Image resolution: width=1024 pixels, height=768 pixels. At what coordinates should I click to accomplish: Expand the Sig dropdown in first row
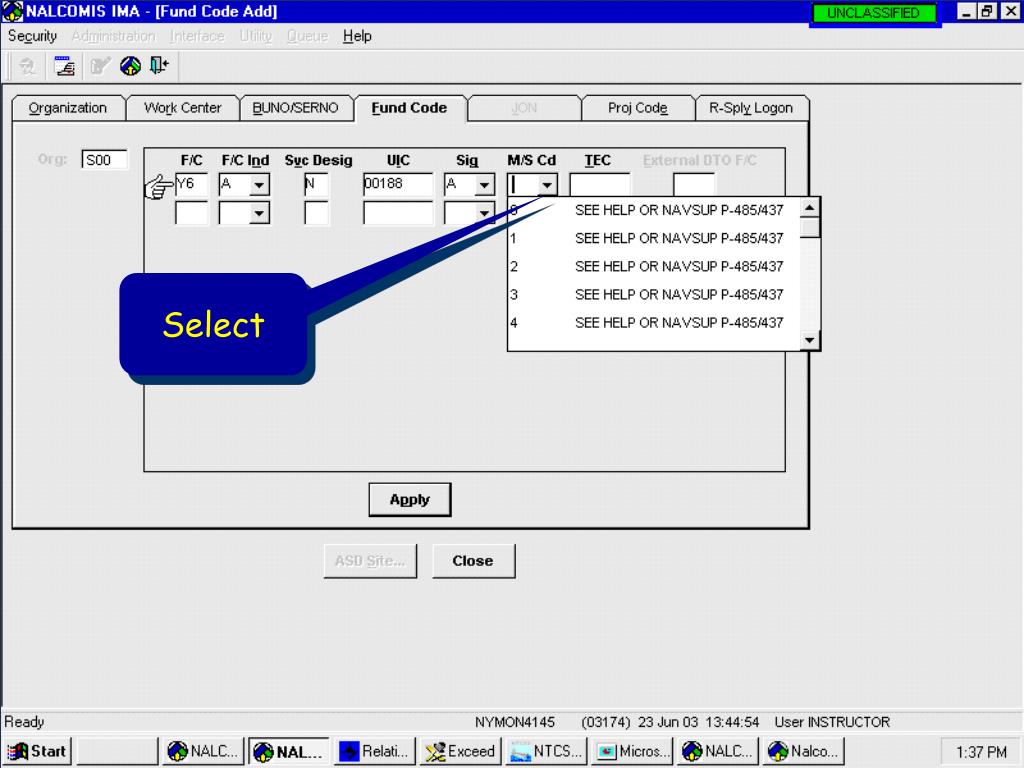pos(484,185)
